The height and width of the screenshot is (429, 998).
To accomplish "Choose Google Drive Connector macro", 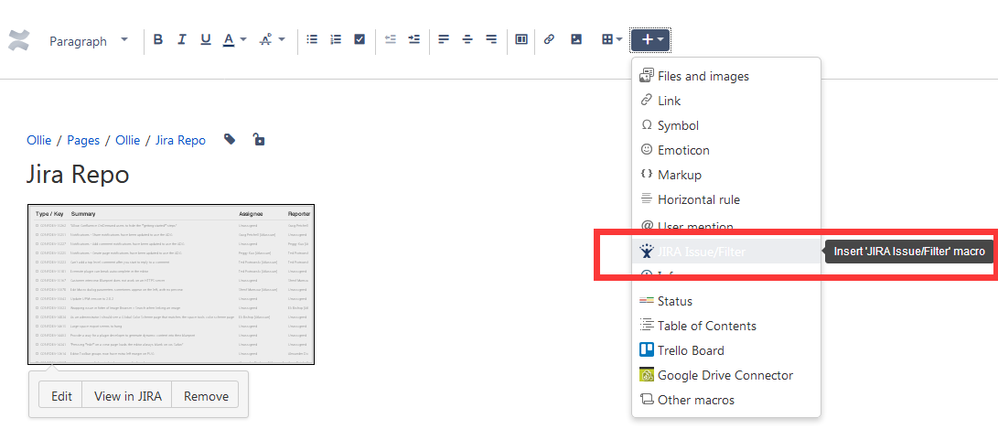I will pyautogui.click(x=726, y=375).
